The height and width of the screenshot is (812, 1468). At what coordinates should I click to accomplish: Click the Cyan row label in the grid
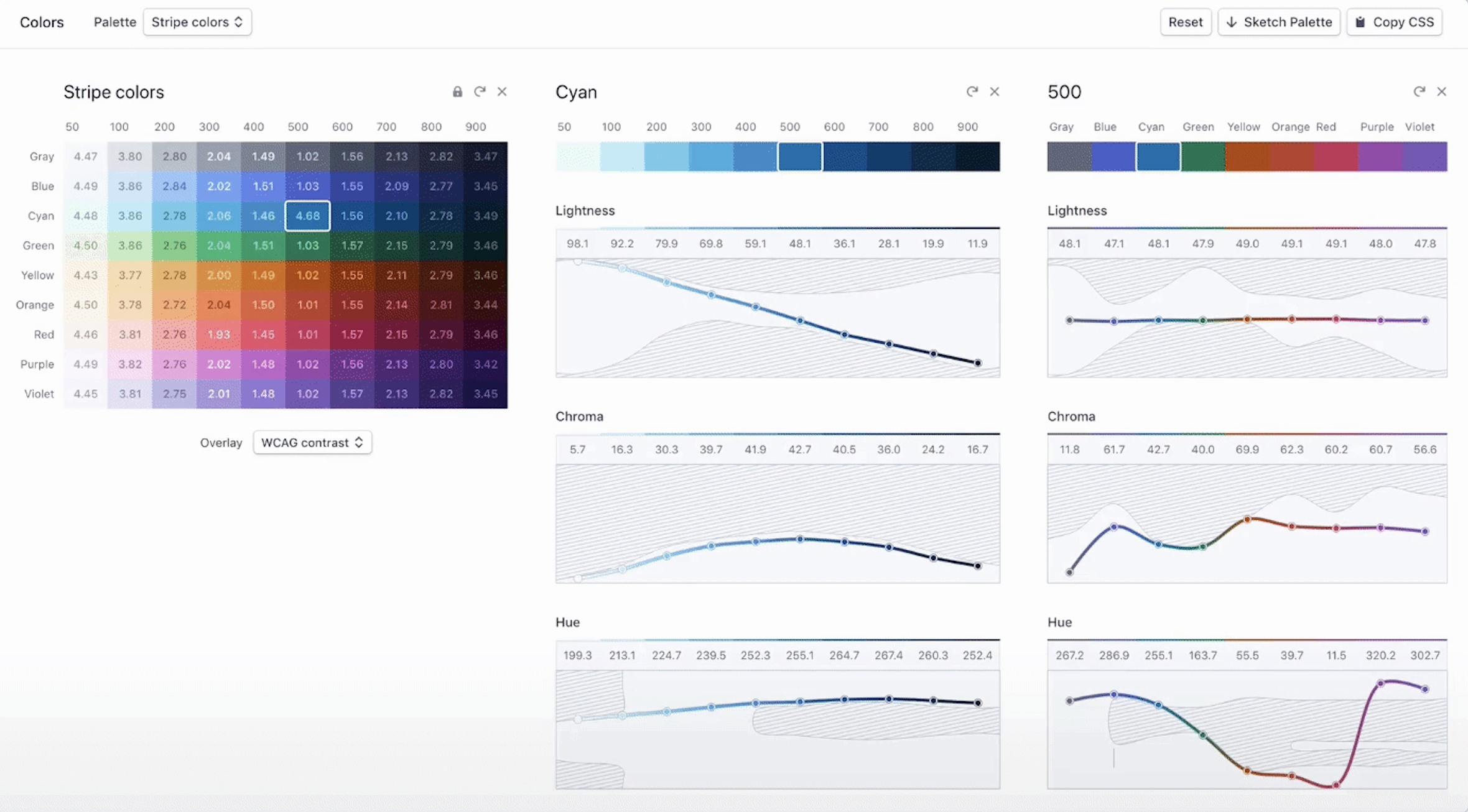[40, 216]
